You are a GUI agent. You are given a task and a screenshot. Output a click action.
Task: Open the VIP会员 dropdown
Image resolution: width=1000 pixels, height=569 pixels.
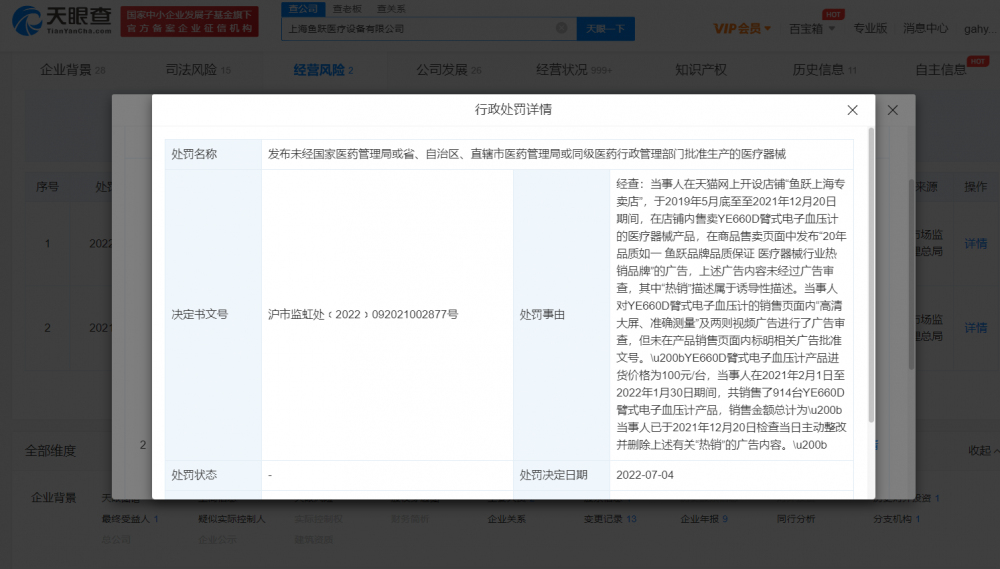[742, 29]
